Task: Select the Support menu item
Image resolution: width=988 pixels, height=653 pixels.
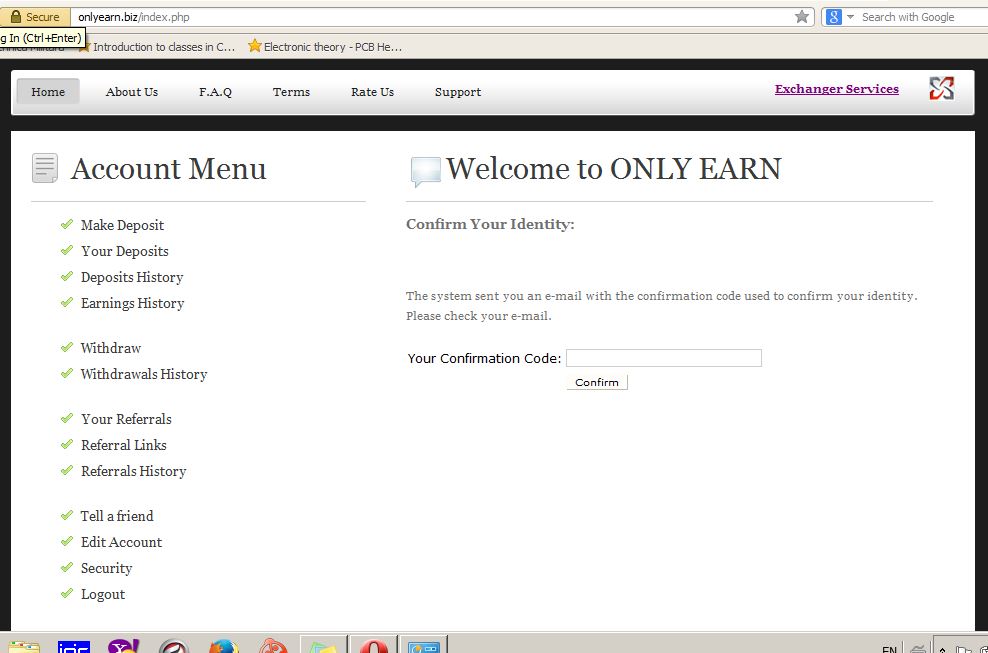Action: 458,92
